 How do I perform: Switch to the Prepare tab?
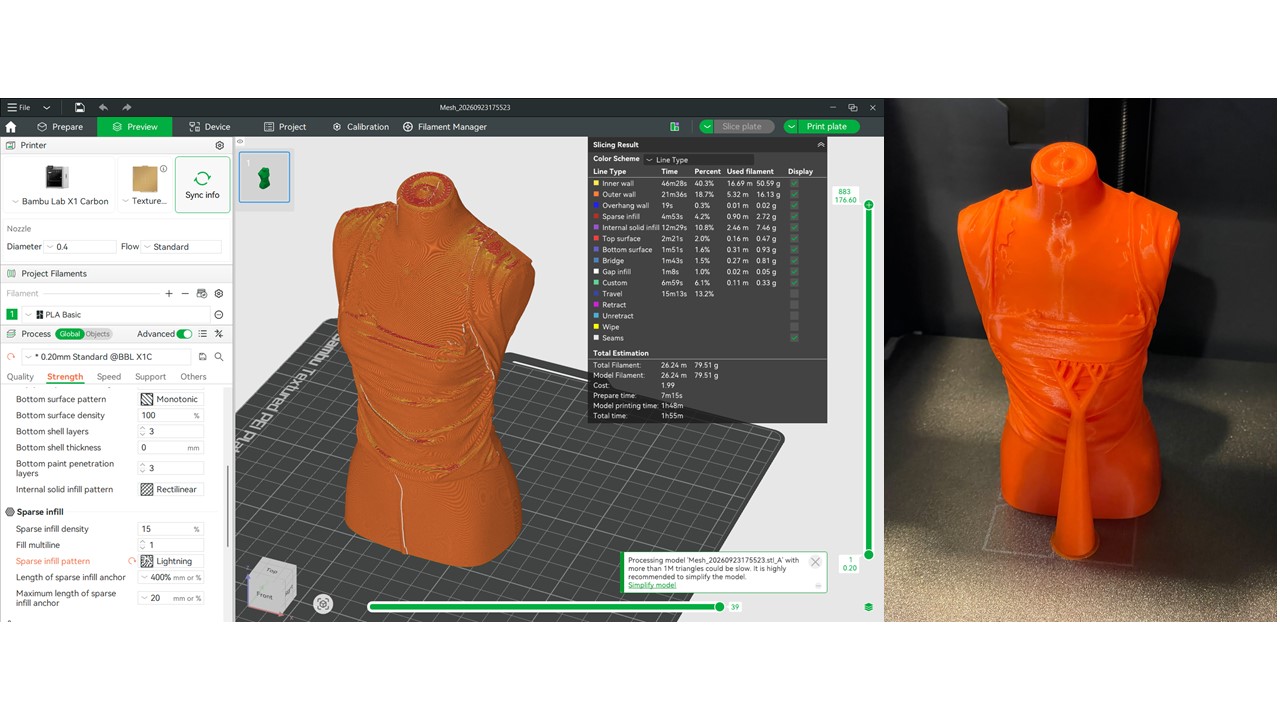coord(60,127)
